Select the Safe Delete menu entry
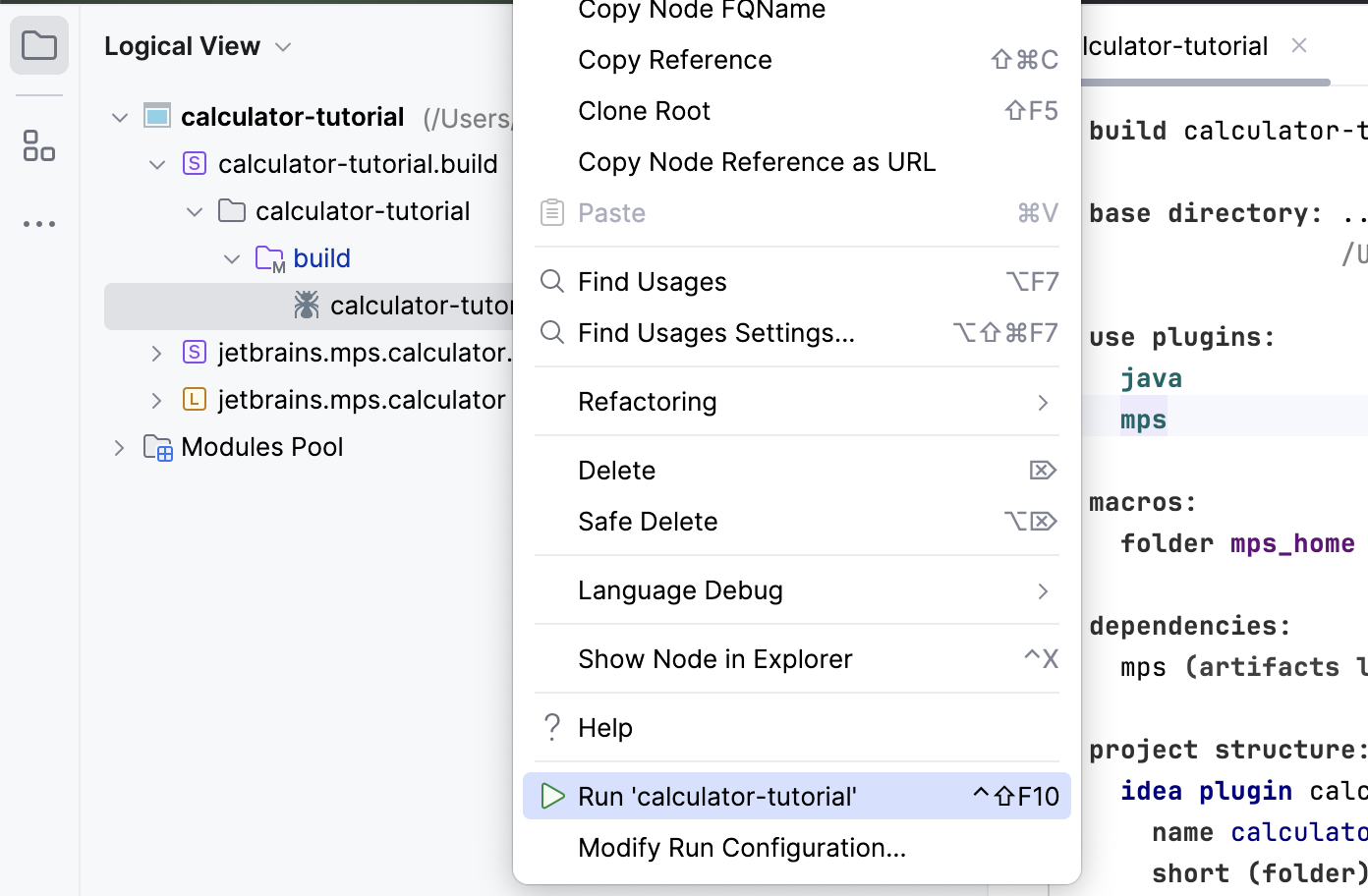The width and height of the screenshot is (1368, 896). click(648, 522)
